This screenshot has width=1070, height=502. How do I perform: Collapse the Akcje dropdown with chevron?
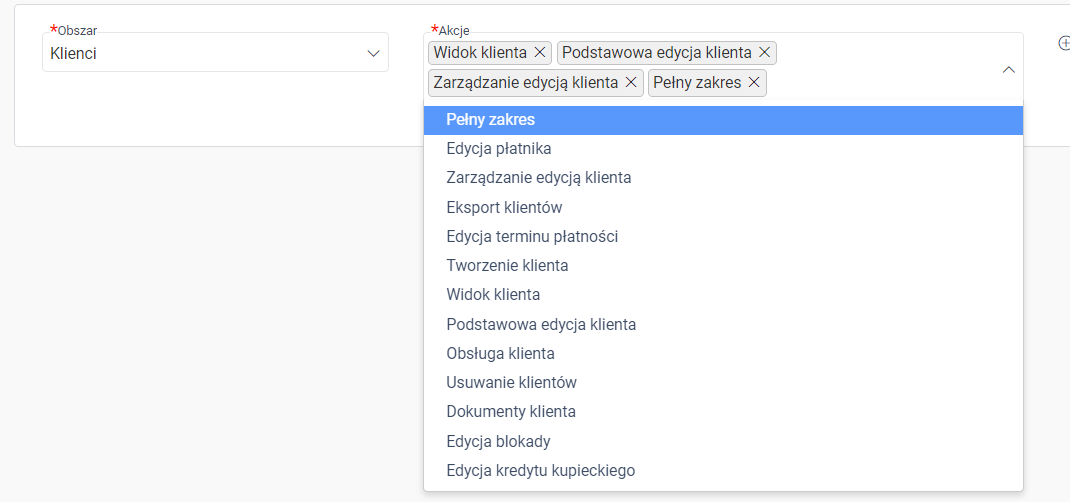[1009, 70]
